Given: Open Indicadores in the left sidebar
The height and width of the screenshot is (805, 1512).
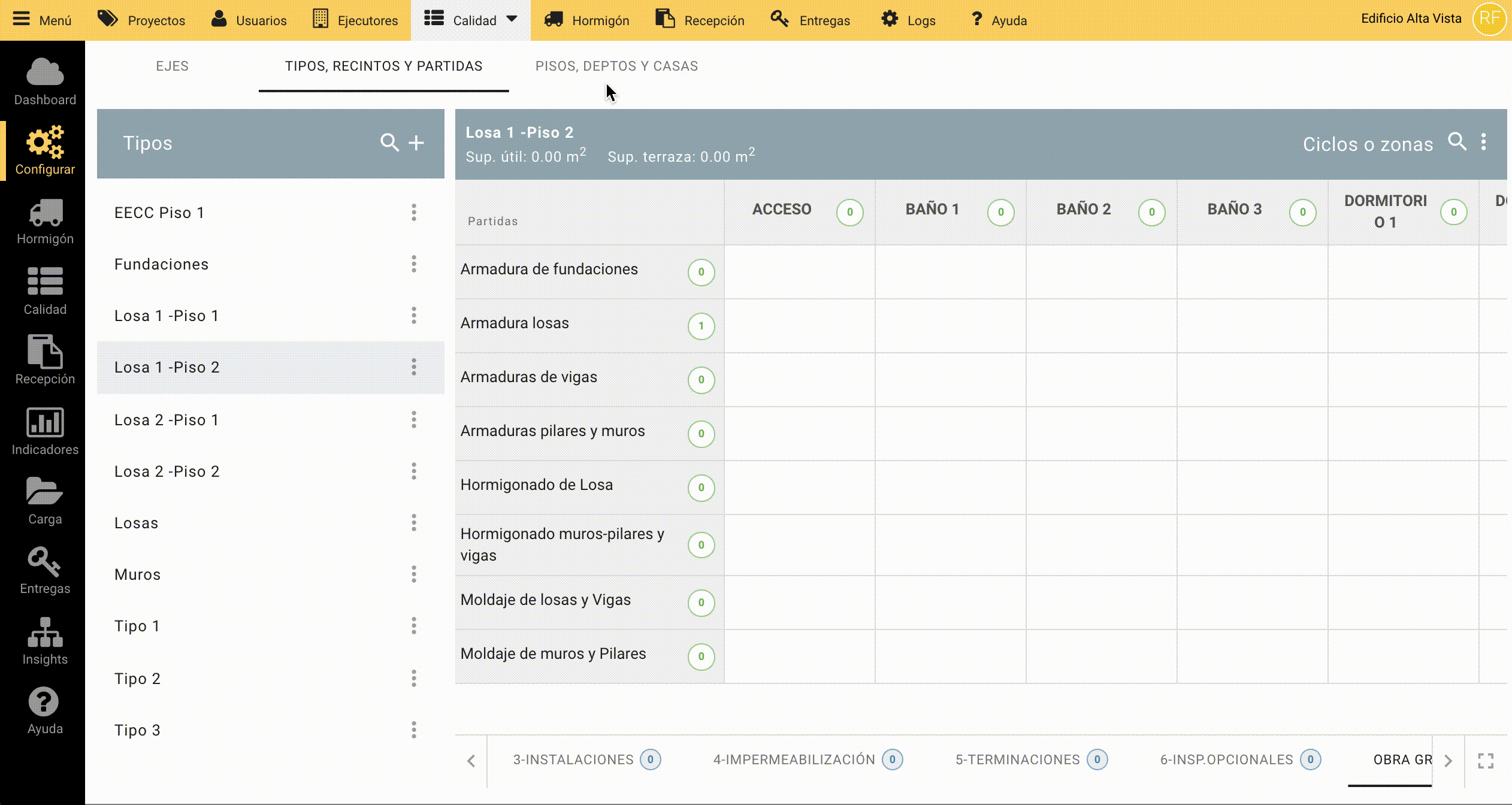Looking at the screenshot, I should [x=45, y=431].
